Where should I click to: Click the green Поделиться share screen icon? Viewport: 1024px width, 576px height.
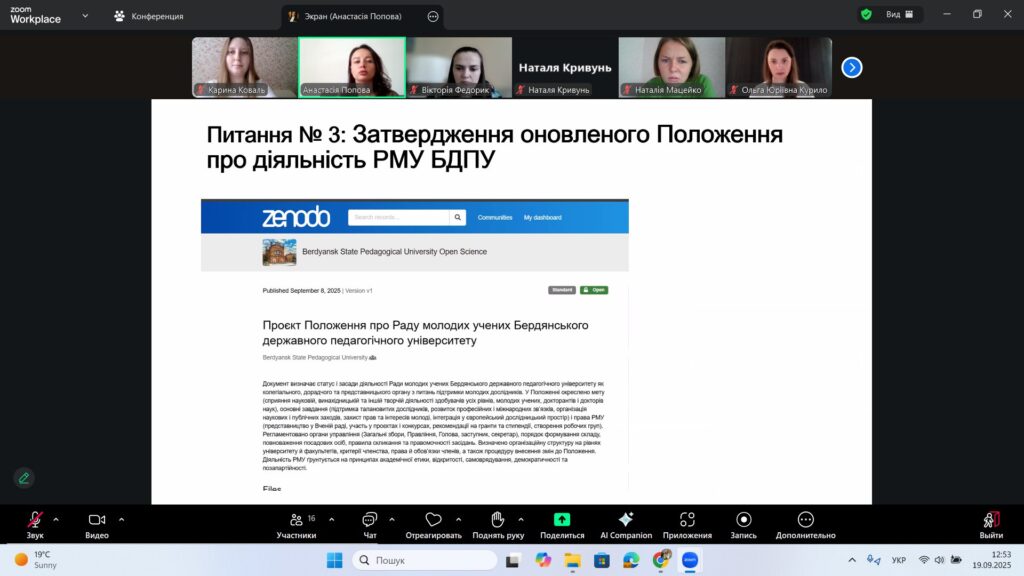click(x=562, y=521)
